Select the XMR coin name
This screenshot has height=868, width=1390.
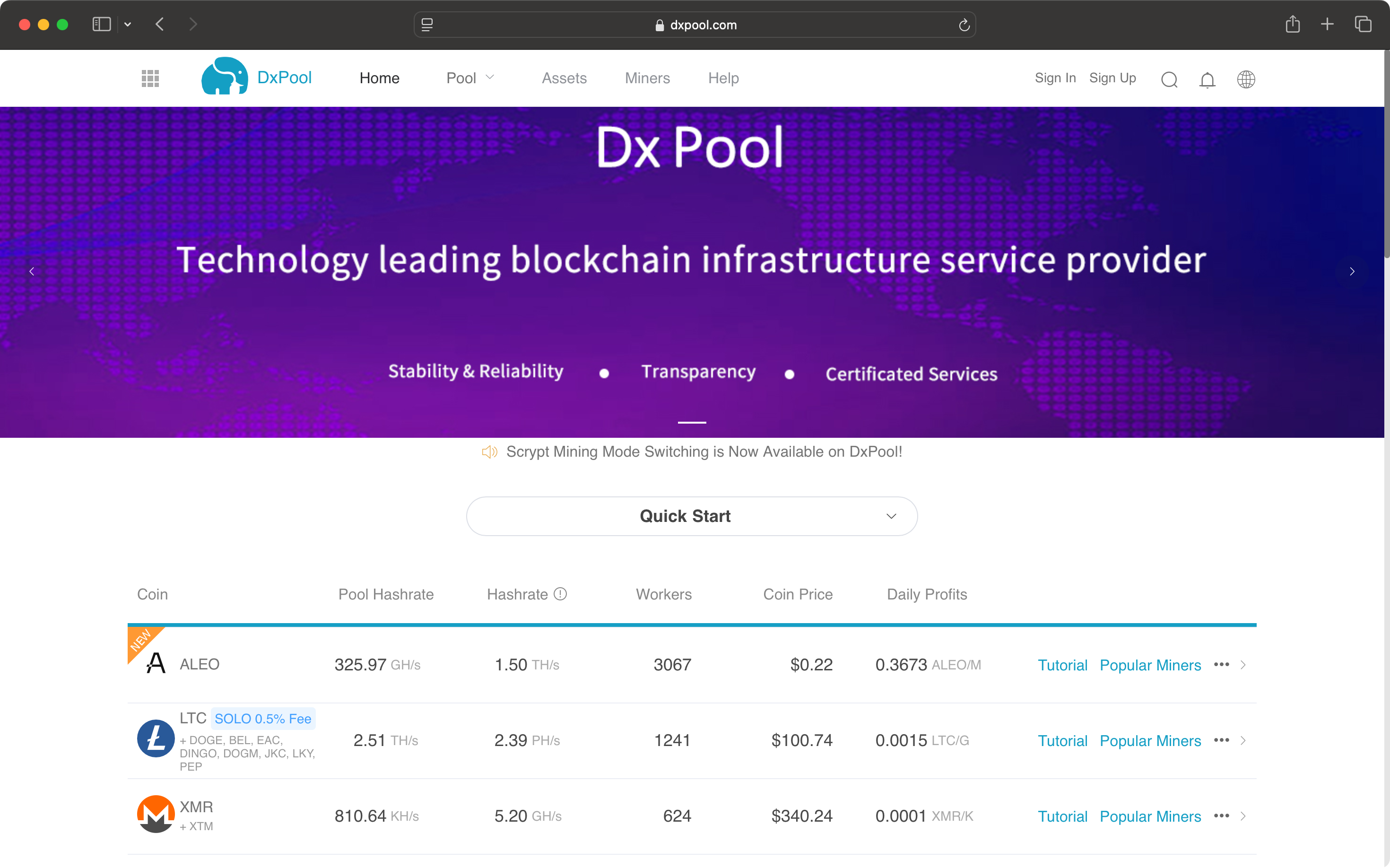tap(196, 807)
